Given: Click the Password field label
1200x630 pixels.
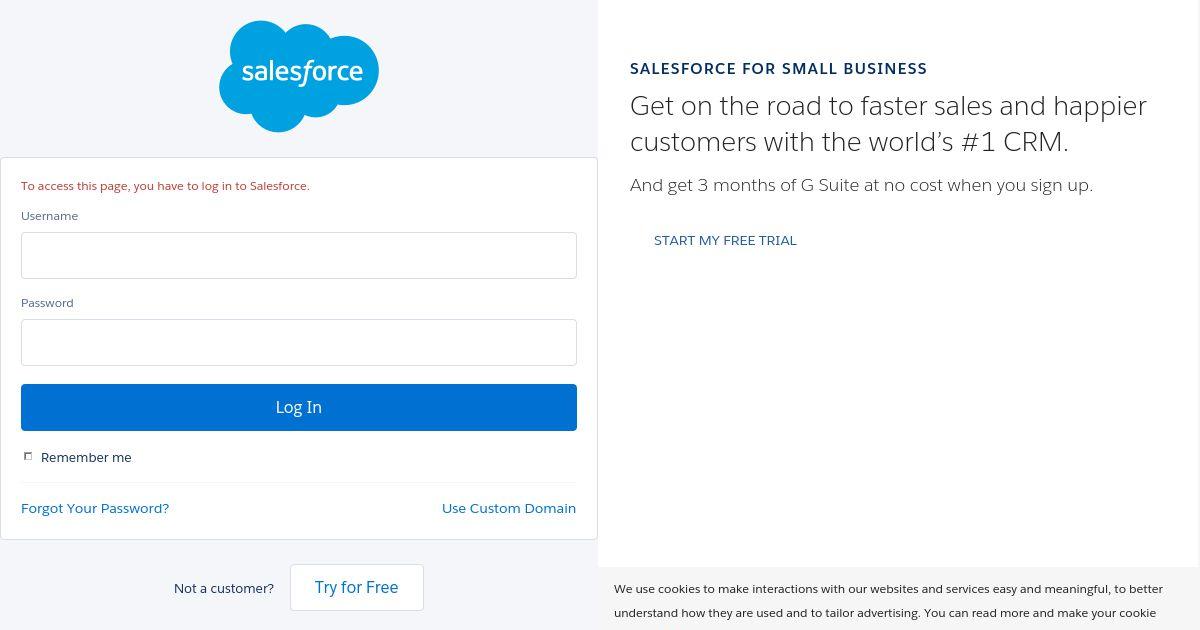Looking at the screenshot, I should [x=47, y=303].
